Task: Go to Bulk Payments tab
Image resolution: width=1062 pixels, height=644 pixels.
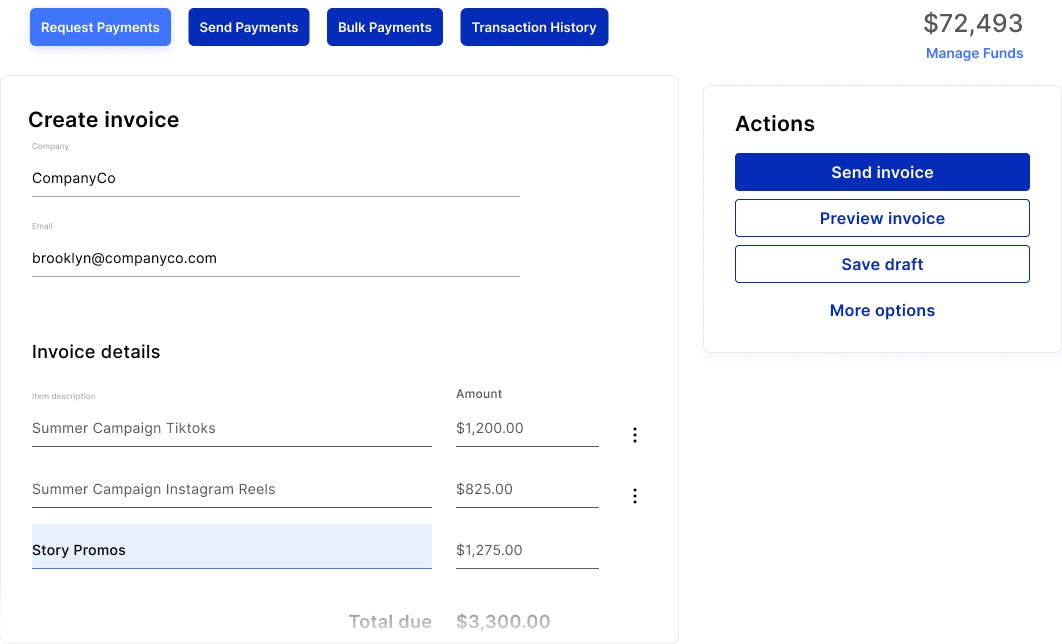Action: (385, 27)
